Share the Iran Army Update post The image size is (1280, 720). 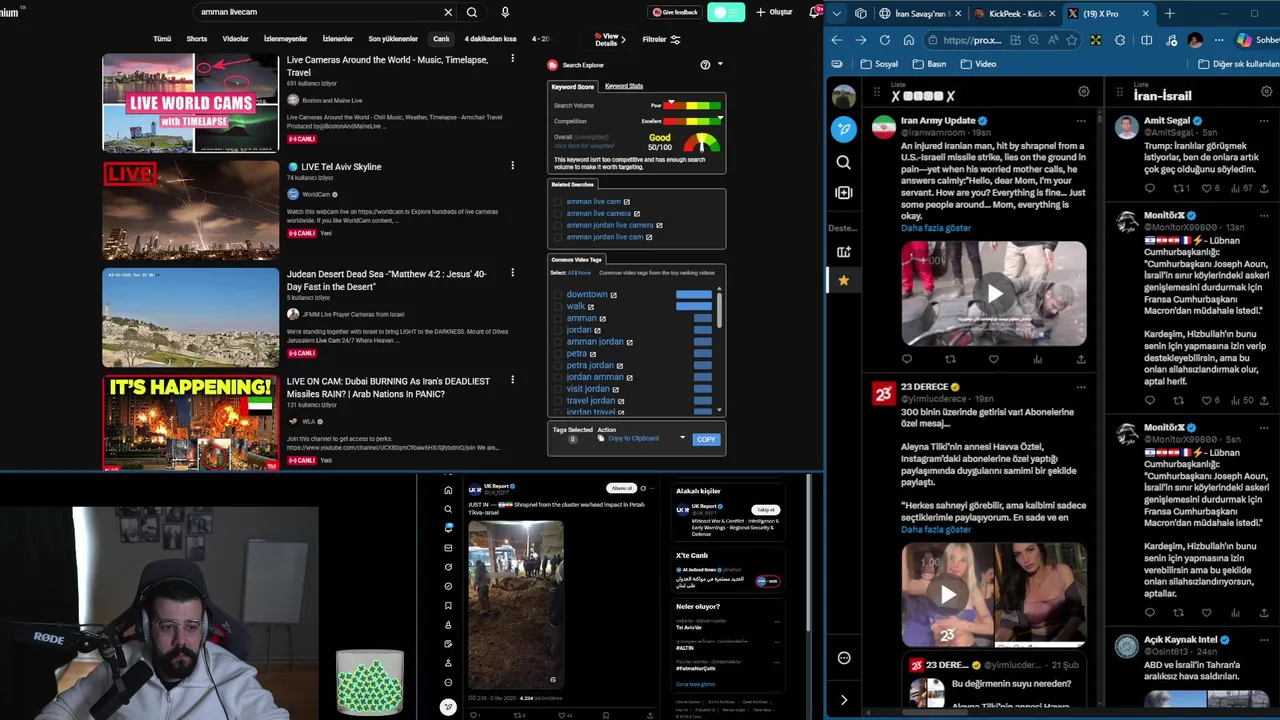(1080, 359)
